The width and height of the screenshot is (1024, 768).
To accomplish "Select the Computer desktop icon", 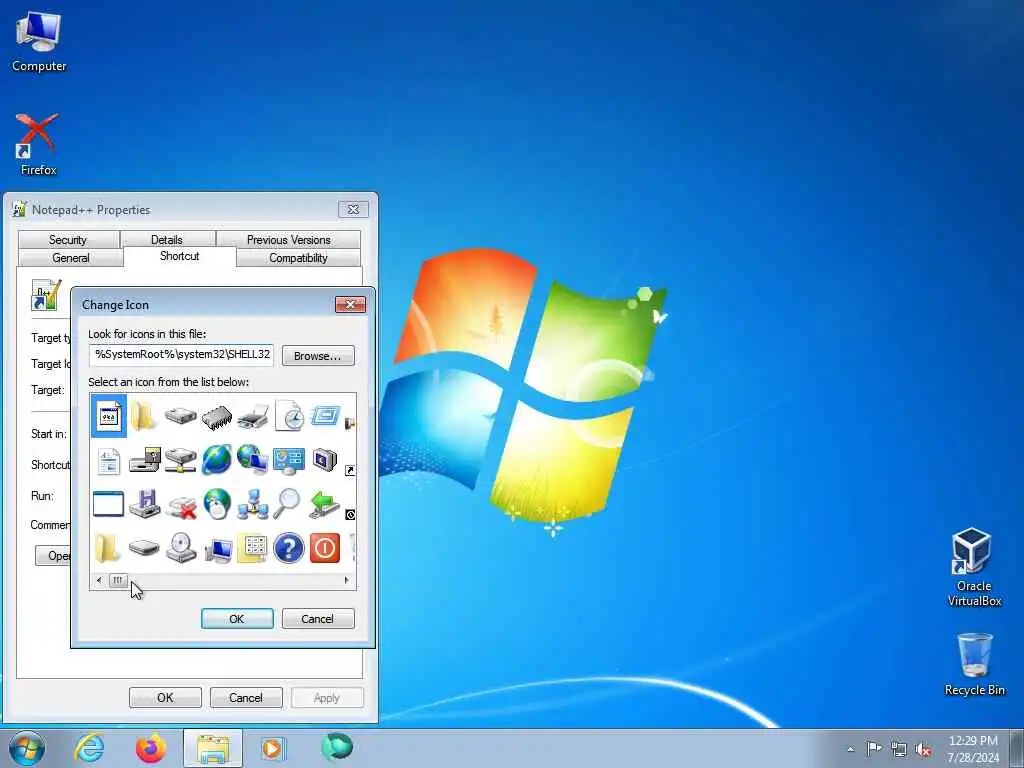I will point(39,41).
